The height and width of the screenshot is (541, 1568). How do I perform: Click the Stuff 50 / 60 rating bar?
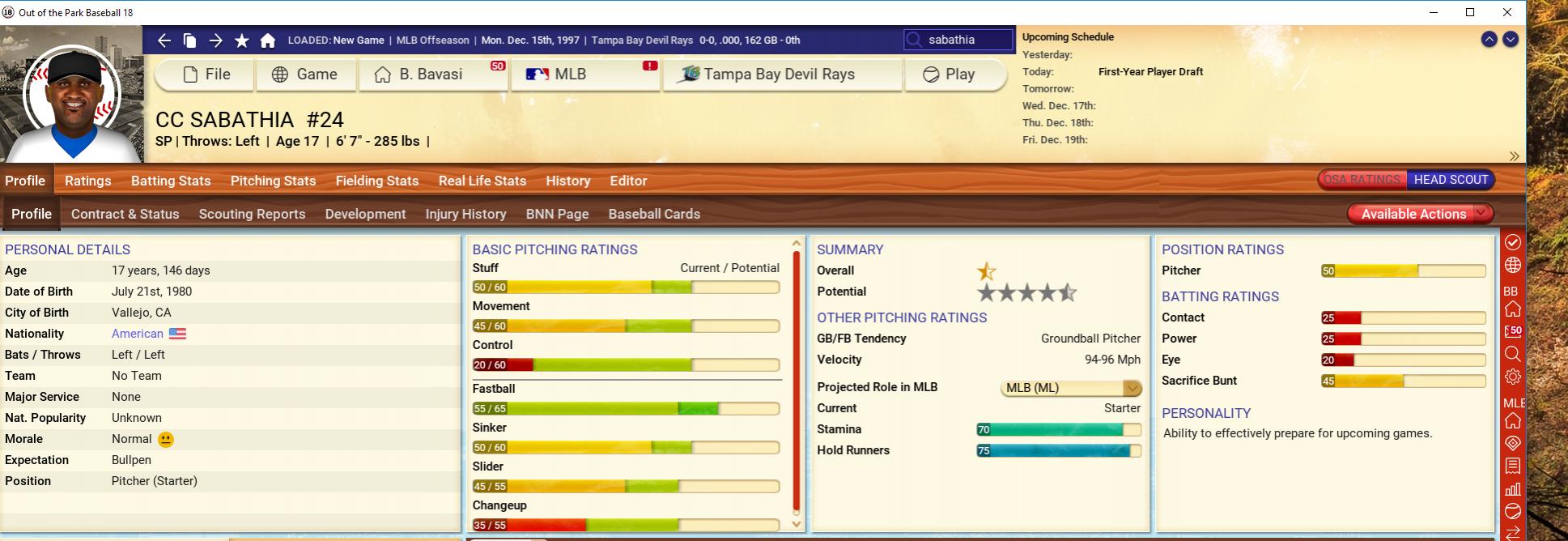[x=626, y=288]
